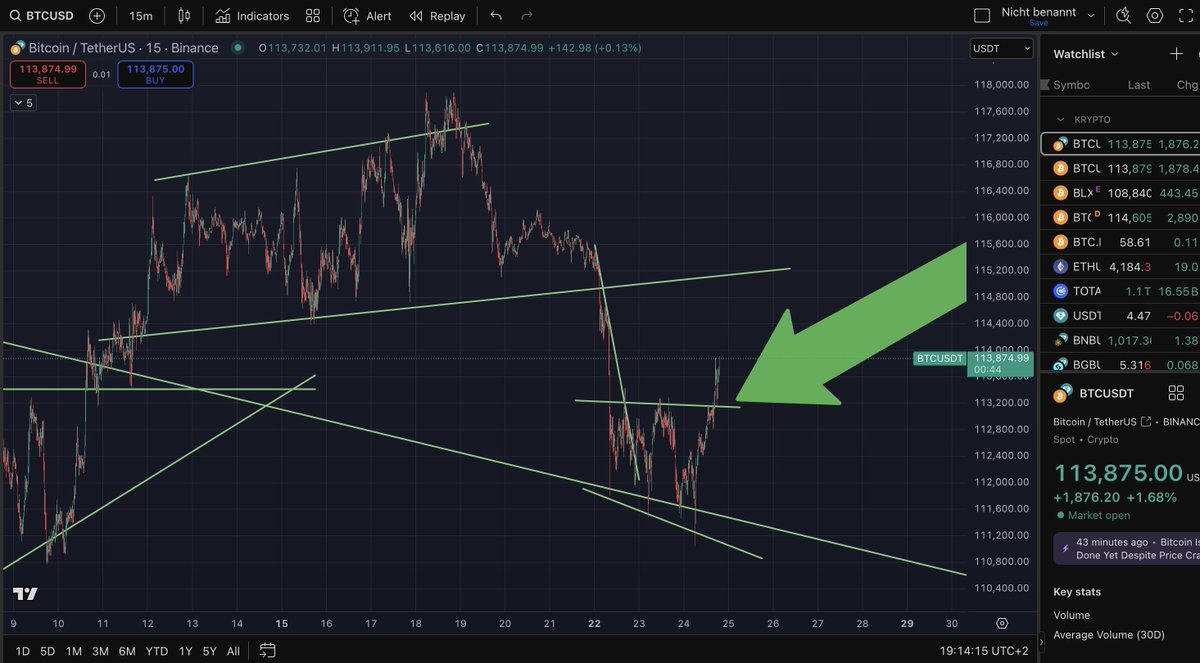Open quick search lightning magnifier icon
Image resolution: width=1200 pixels, height=663 pixels.
(x=1123, y=15)
